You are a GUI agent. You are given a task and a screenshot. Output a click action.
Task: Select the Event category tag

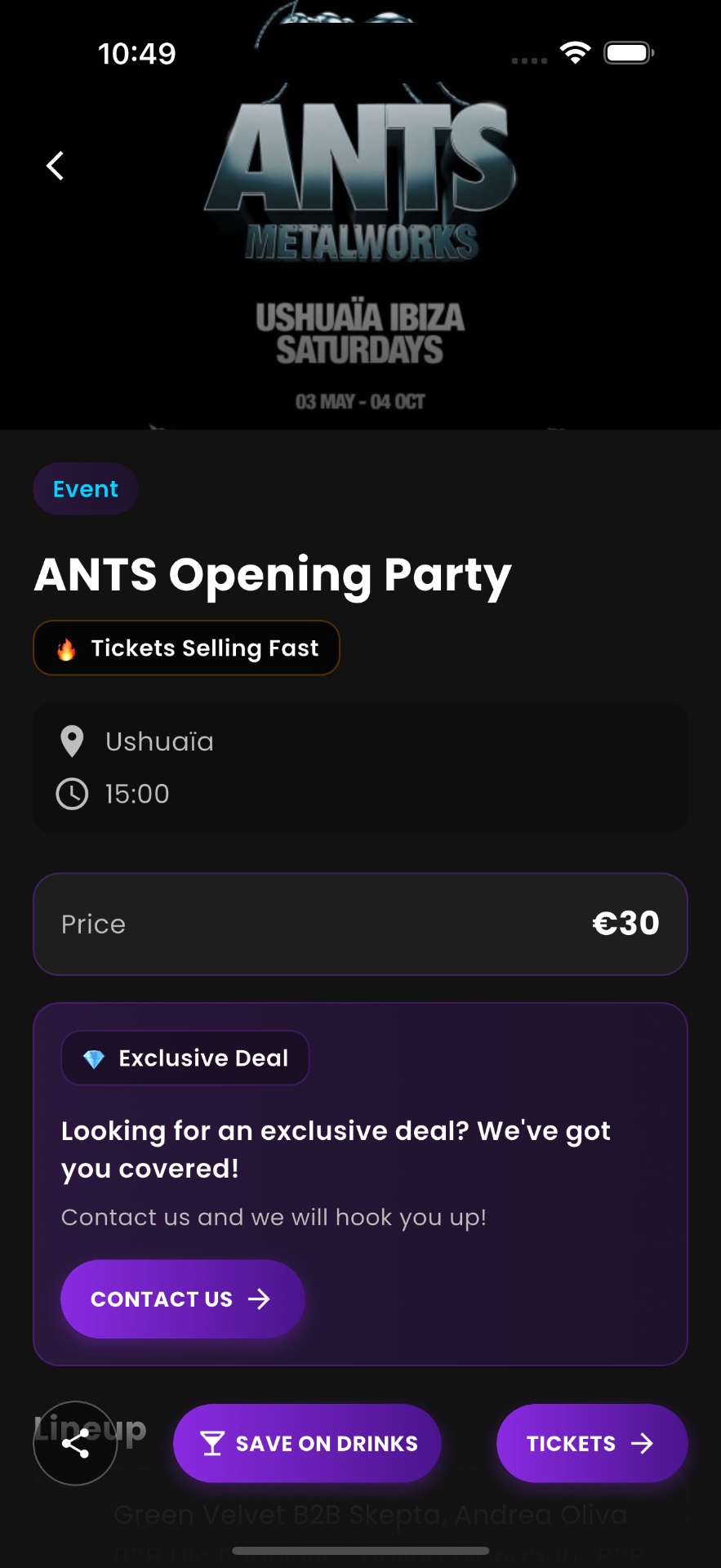tap(85, 489)
